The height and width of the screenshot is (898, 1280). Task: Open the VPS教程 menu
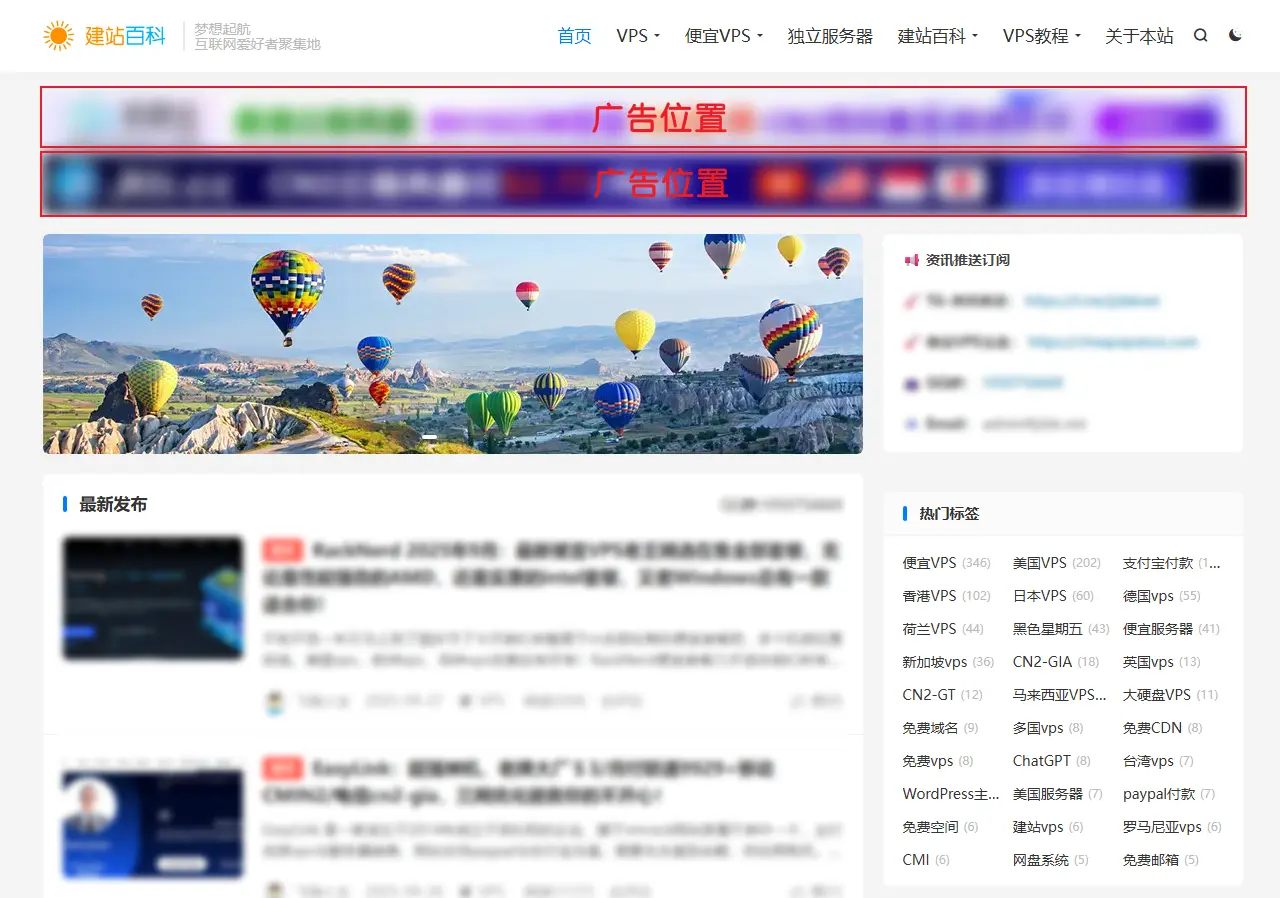tap(1041, 36)
